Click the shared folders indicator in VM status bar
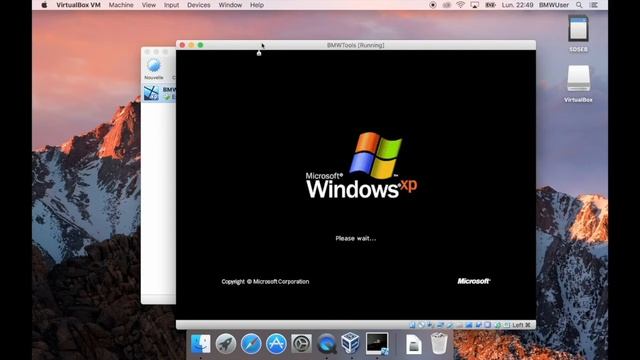The image size is (640, 360). [459, 325]
